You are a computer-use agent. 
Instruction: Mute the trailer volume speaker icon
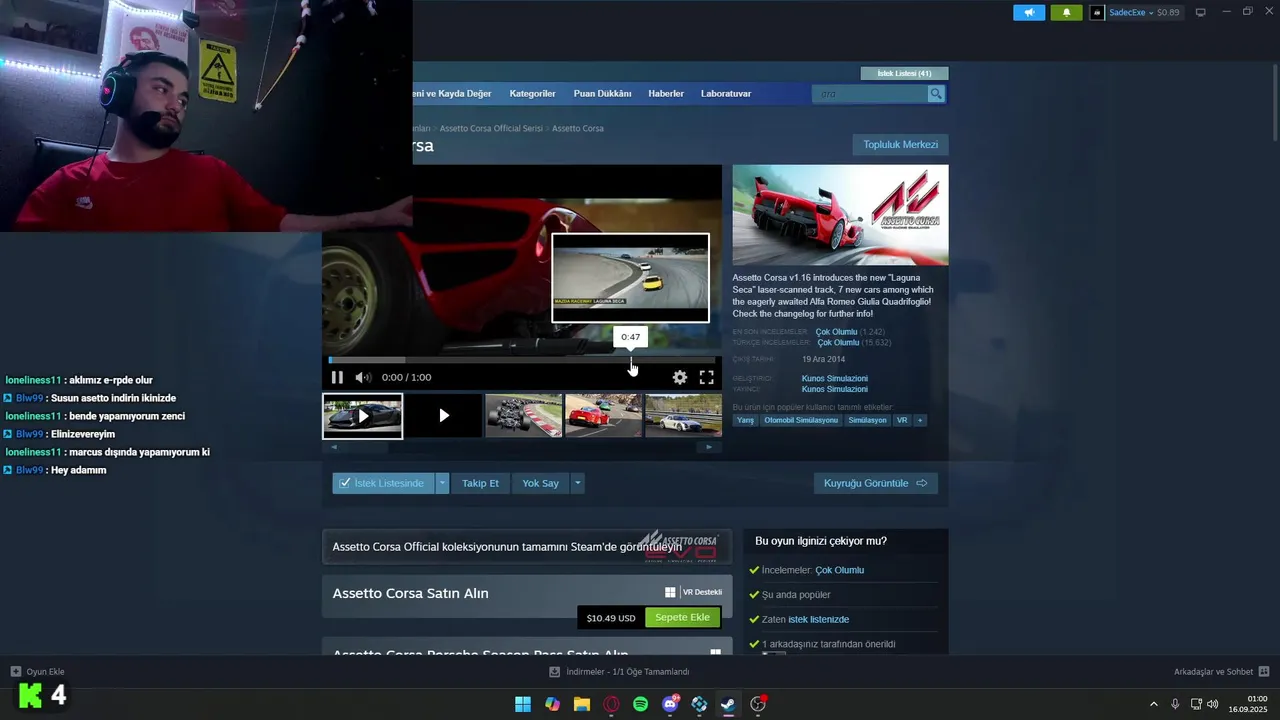pos(363,377)
